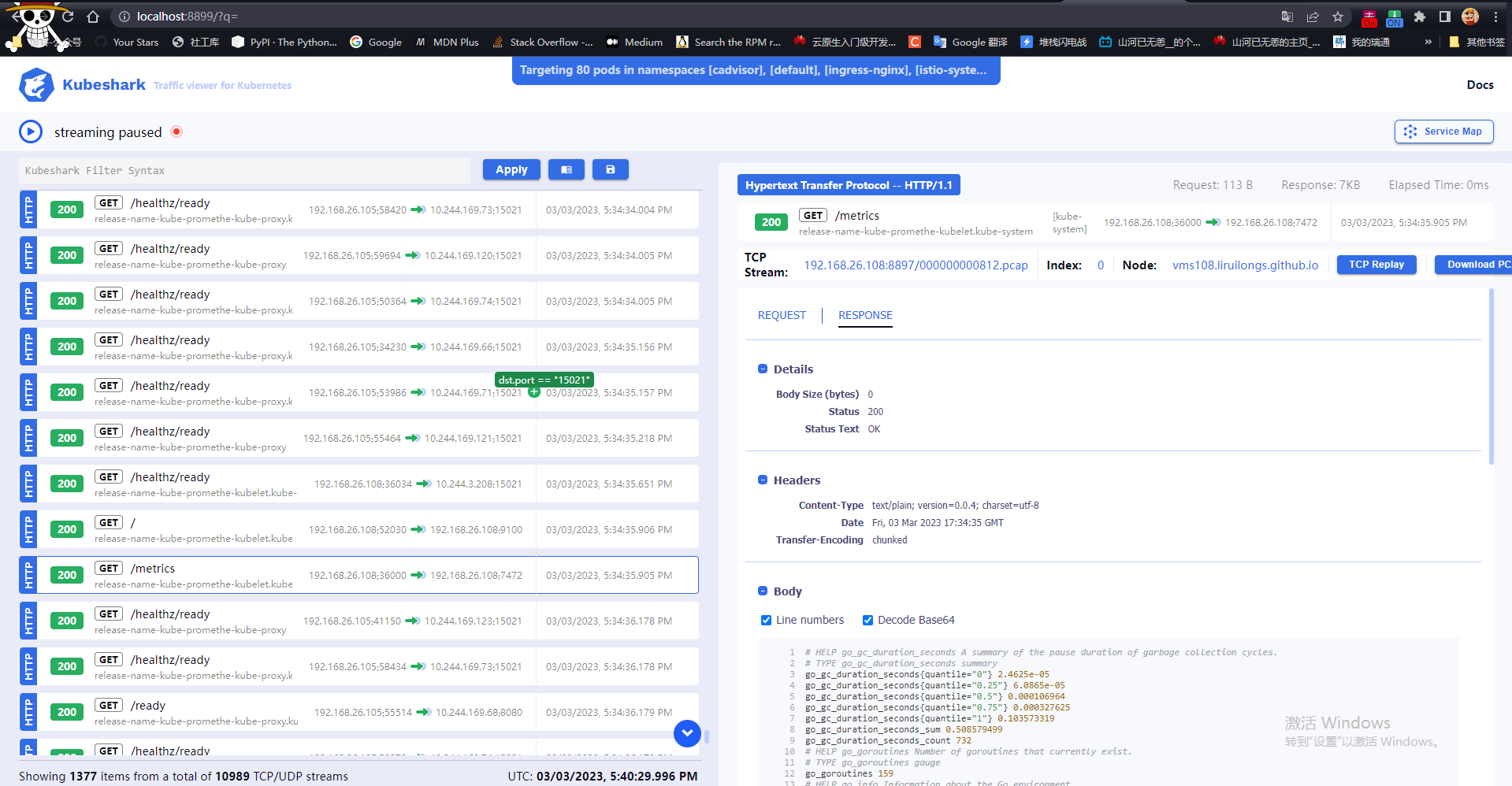Click the streaming paused red status dot

(176, 132)
